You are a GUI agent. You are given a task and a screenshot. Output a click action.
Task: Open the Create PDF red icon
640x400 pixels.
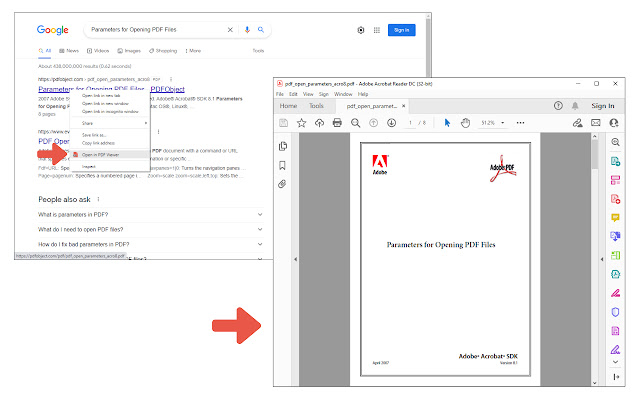point(616,199)
